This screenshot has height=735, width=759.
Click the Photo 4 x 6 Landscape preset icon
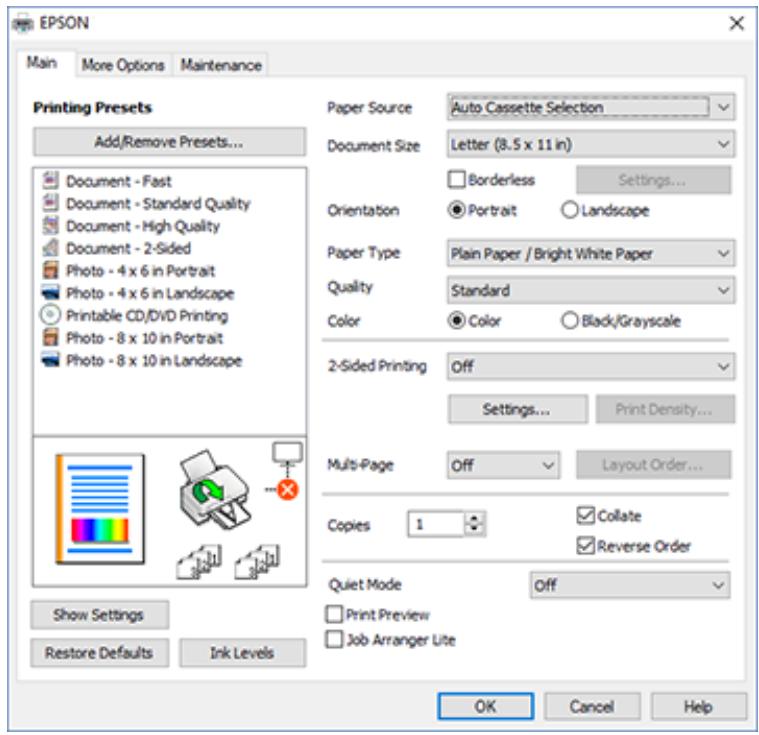pyautogui.click(x=50, y=292)
